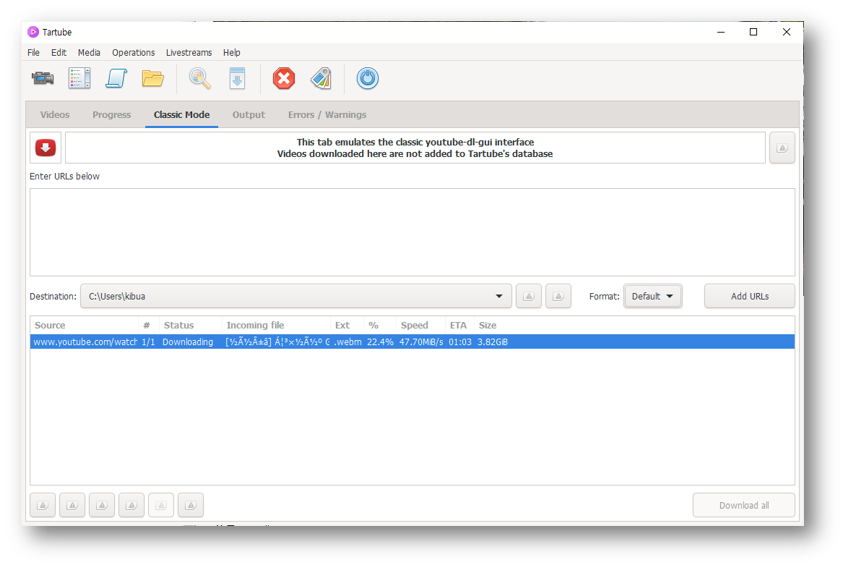
Task: Open the Help menu
Action: coord(232,53)
